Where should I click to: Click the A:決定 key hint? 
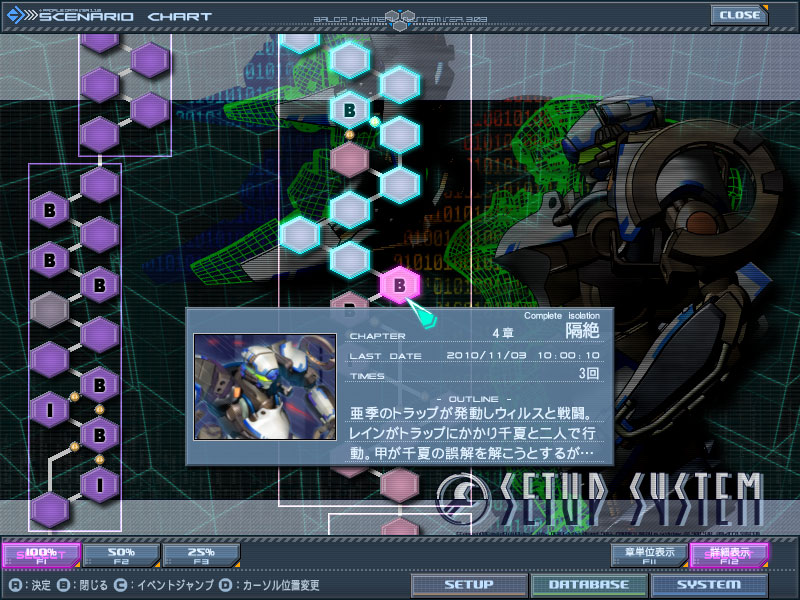pyautogui.click(x=30, y=585)
